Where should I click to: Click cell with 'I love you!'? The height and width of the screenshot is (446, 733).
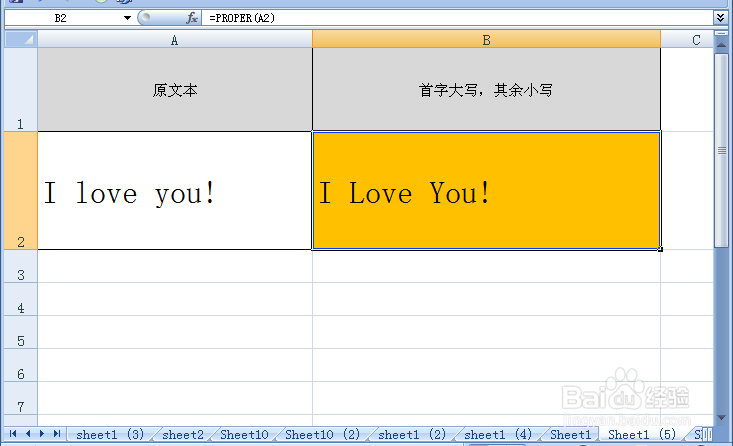(x=175, y=191)
